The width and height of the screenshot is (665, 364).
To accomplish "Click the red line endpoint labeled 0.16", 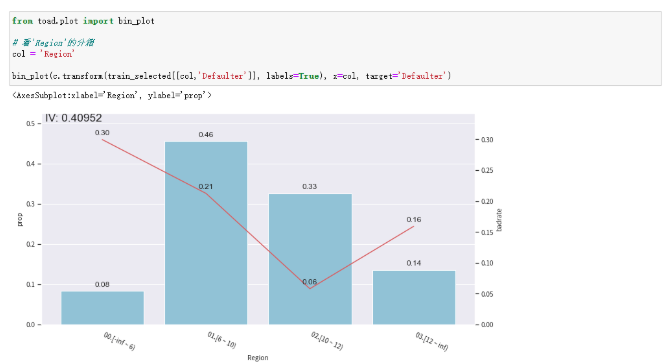I will [x=414, y=226].
